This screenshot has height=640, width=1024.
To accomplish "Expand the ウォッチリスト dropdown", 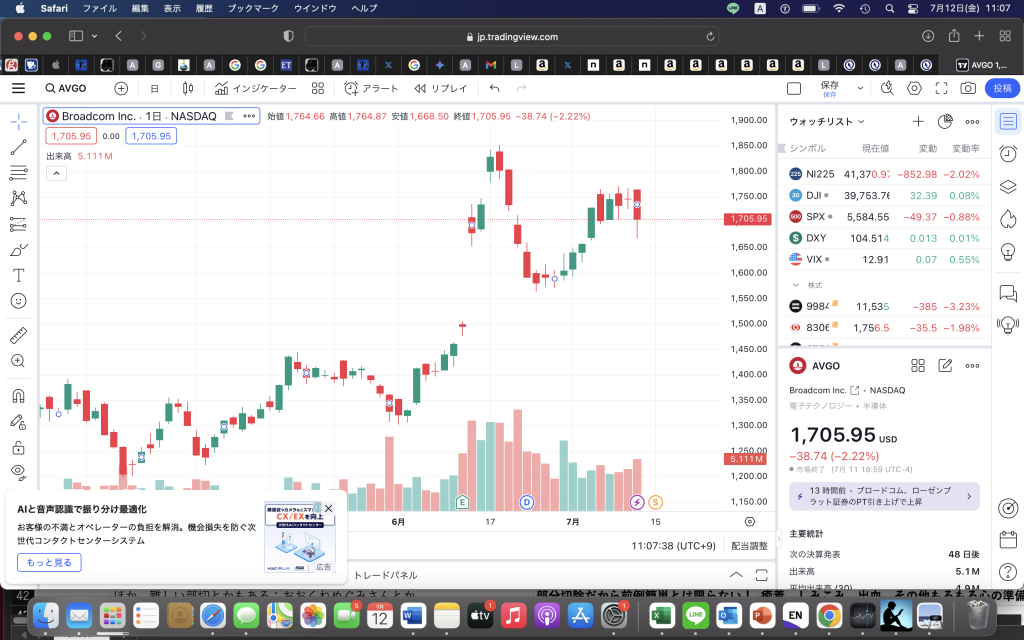I will coord(827,121).
